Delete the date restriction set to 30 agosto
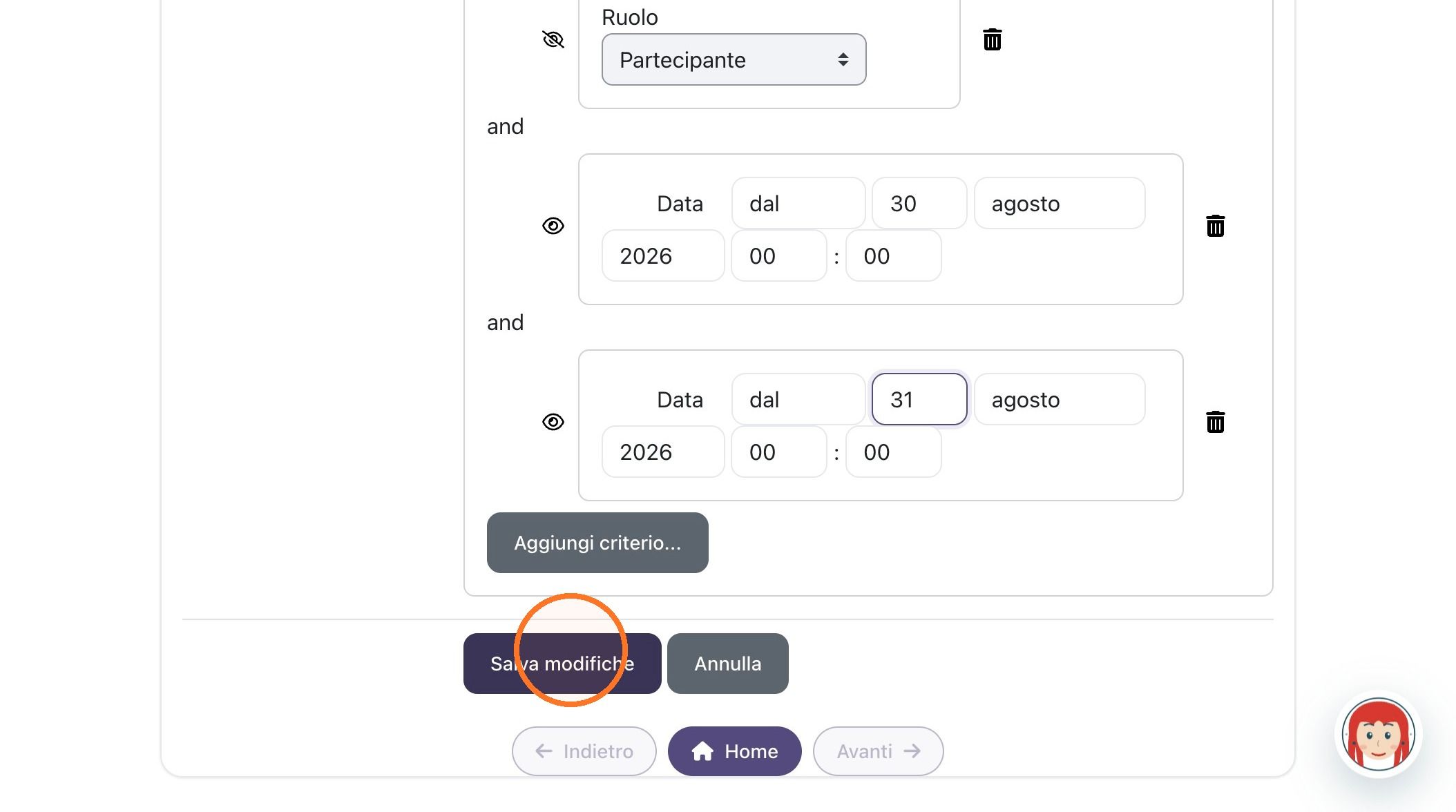This screenshot has height=812, width=1456. click(x=1215, y=226)
